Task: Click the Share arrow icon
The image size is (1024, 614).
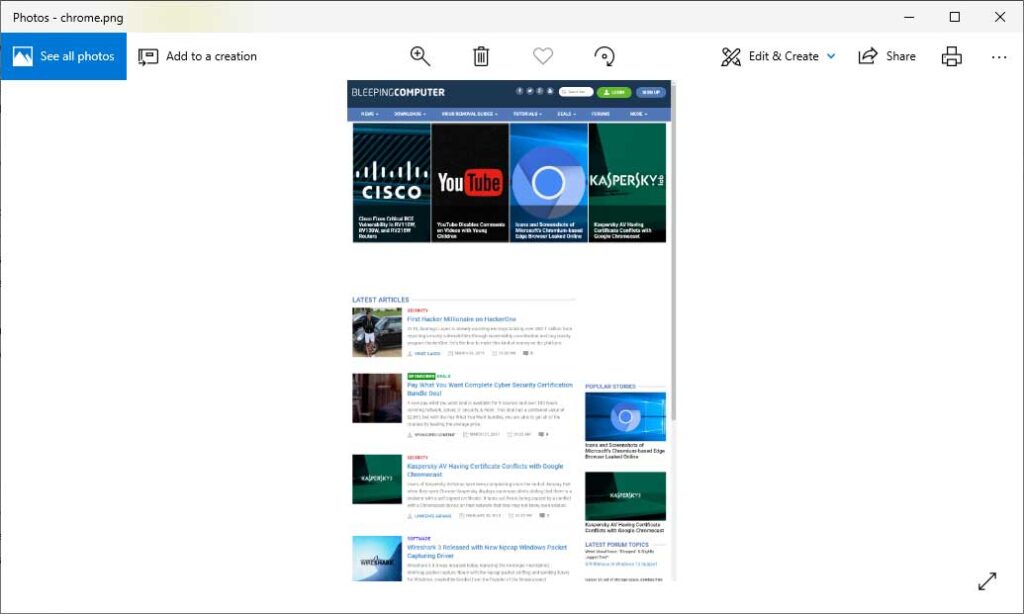Action: pyautogui.click(x=867, y=56)
